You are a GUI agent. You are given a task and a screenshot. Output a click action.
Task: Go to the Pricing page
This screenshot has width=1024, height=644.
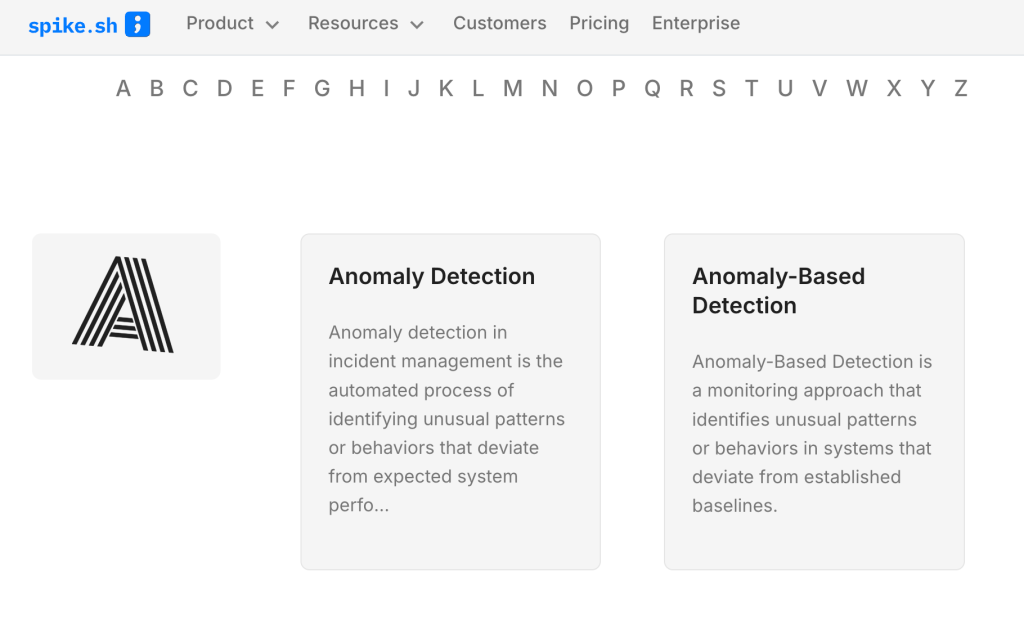599,23
